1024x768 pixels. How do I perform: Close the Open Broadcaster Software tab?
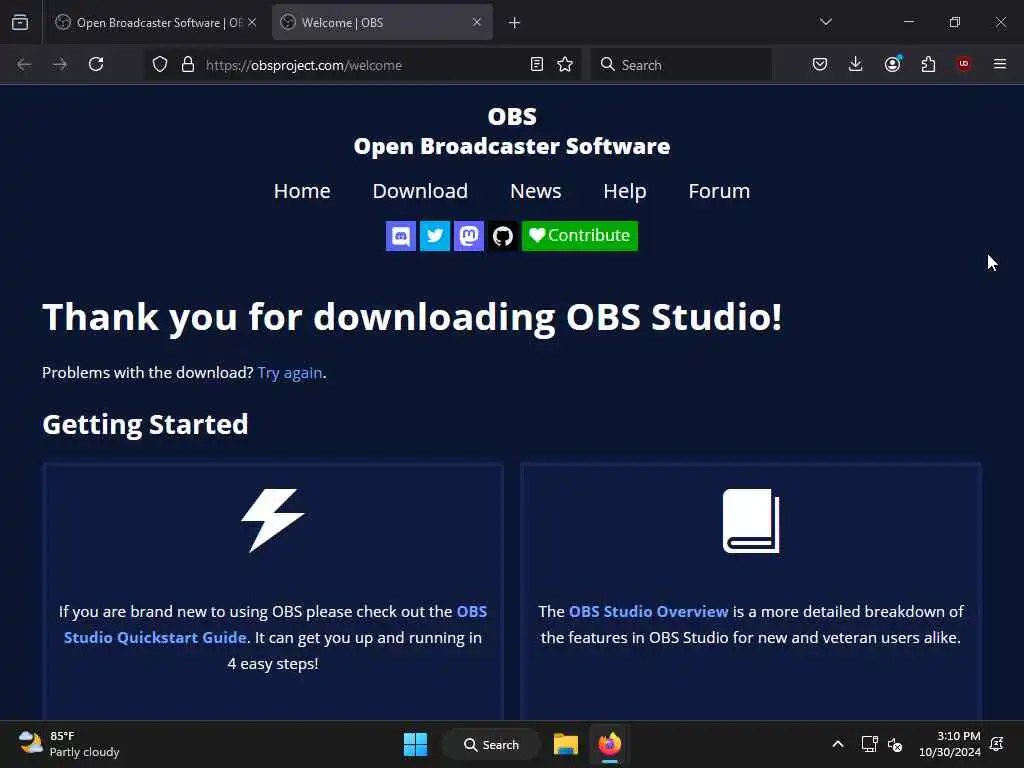click(x=252, y=22)
